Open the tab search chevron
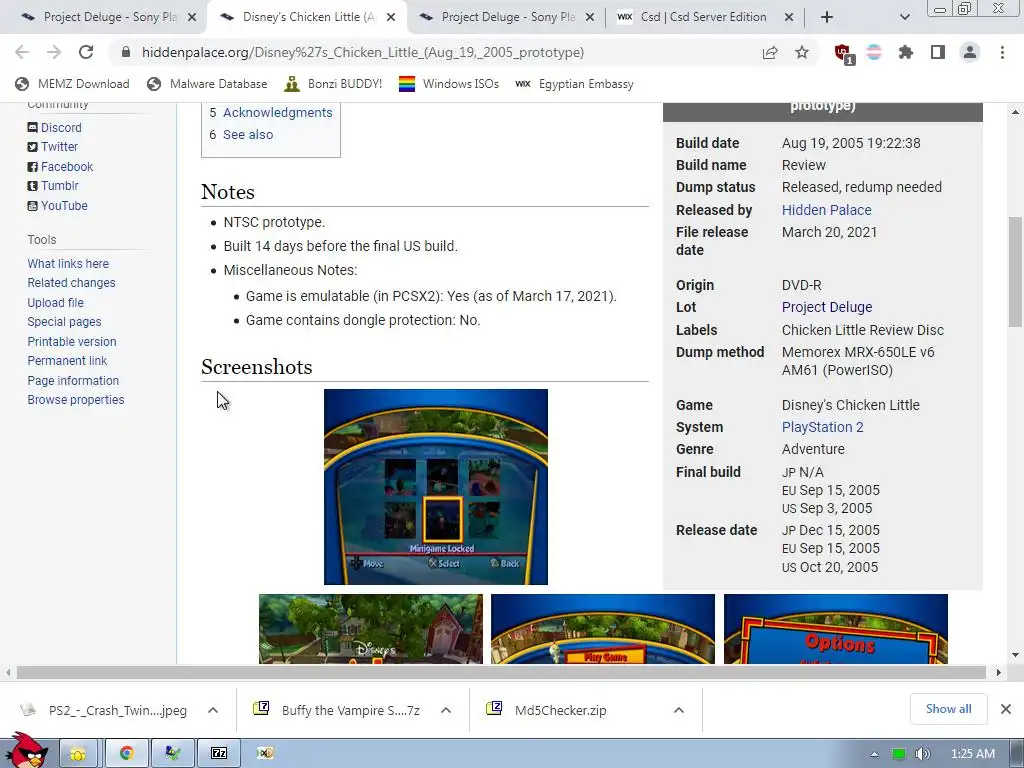1024x768 pixels. pos(904,17)
